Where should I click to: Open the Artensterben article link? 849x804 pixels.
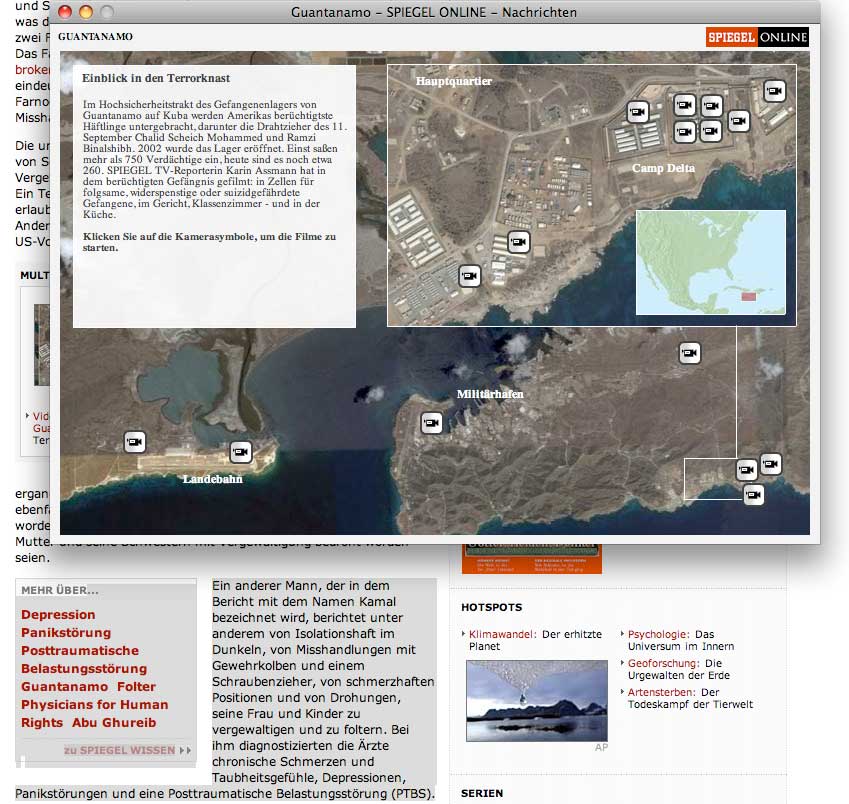click(662, 692)
